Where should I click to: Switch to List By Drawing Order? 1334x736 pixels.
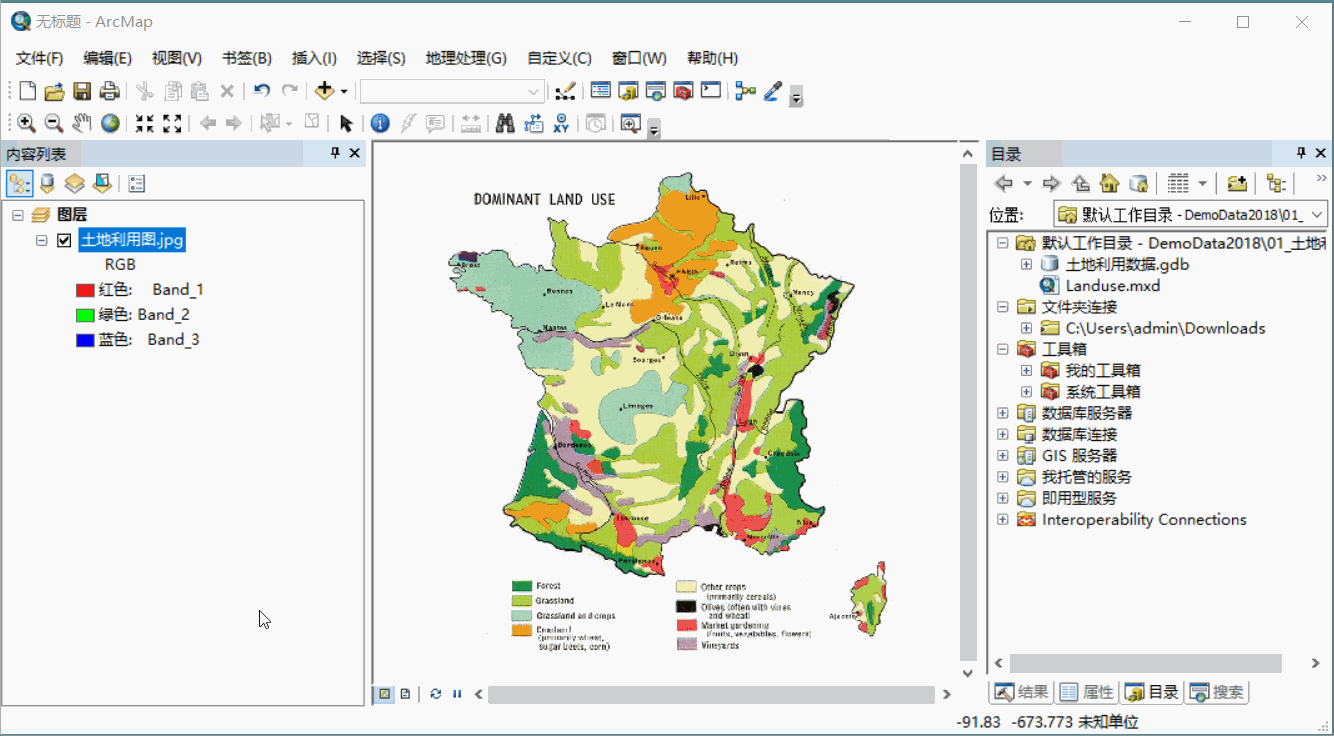pyautogui.click(x=19, y=183)
